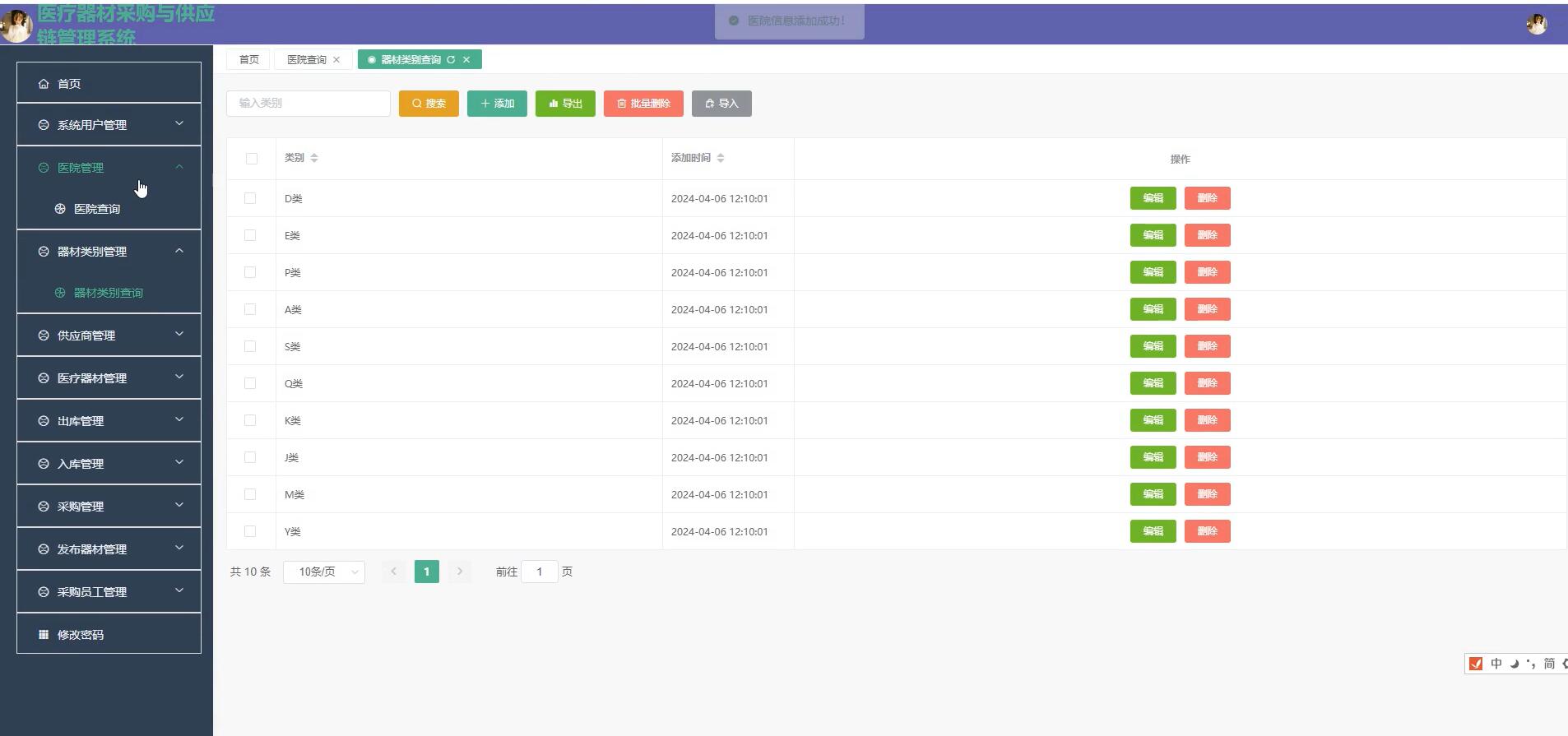Click the 输入类别 search field

click(308, 104)
